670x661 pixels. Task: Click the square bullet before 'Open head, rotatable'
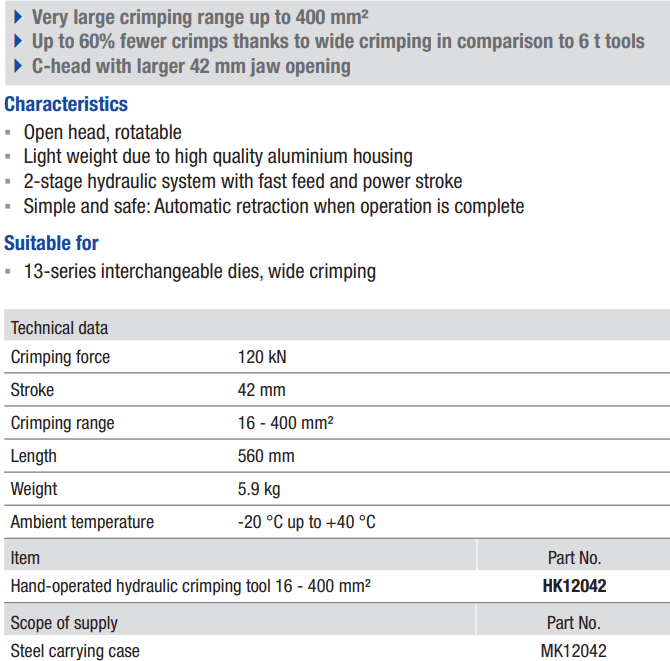tap(8, 132)
